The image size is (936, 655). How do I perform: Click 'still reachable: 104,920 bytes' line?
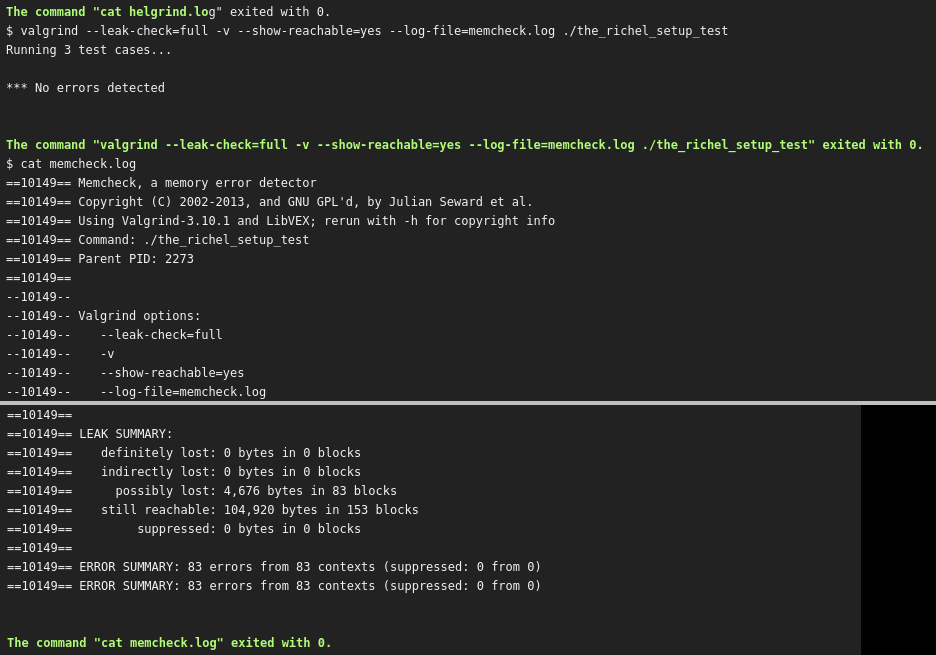tap(213, 510)
